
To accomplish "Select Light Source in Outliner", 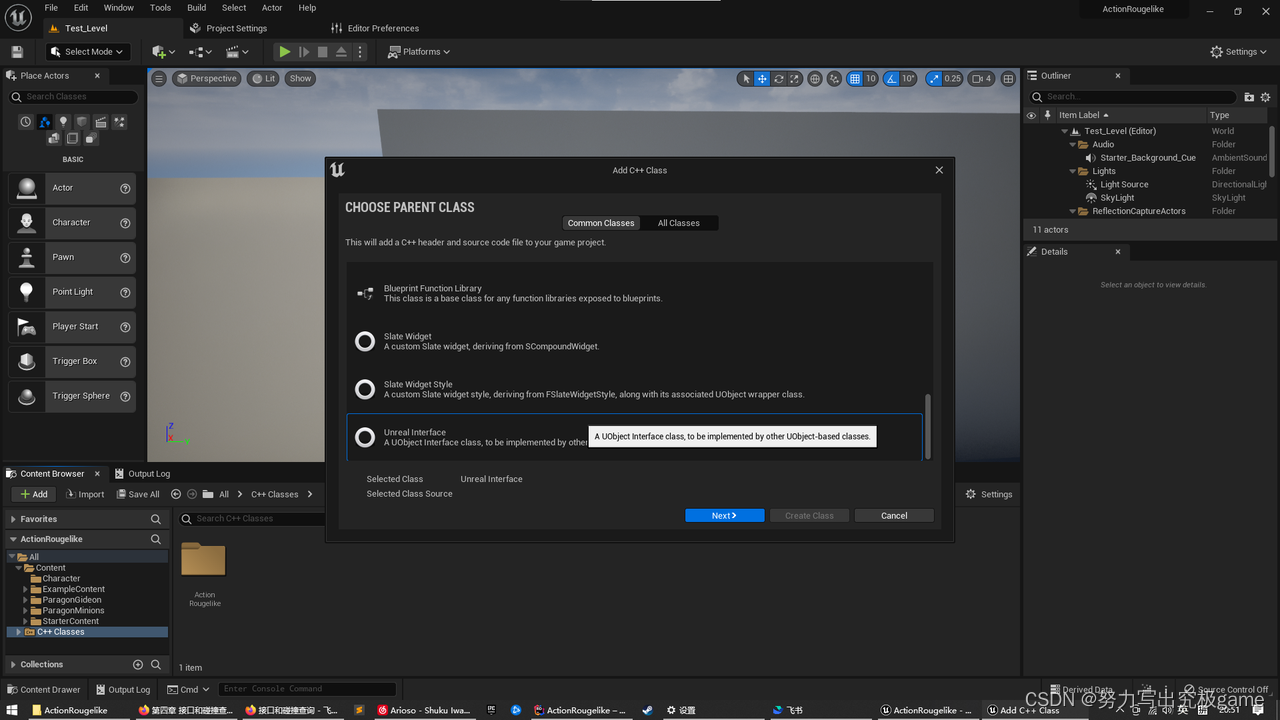I will [1124, 184].
